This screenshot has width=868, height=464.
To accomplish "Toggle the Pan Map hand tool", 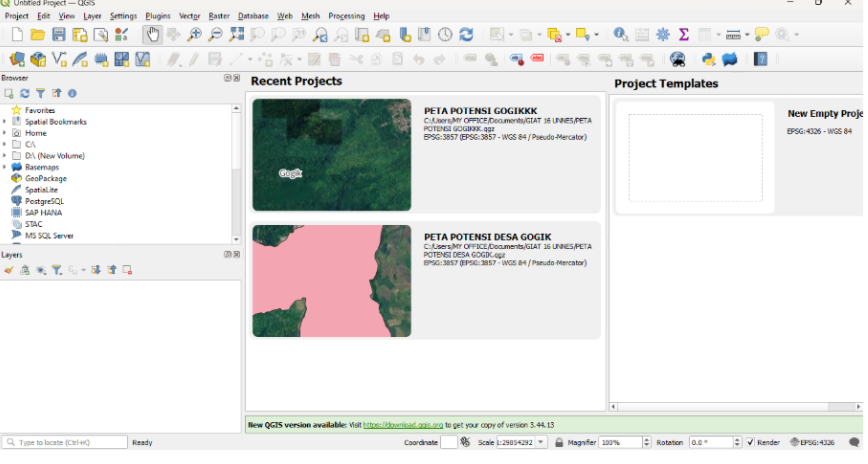I will tap(152, 34).
